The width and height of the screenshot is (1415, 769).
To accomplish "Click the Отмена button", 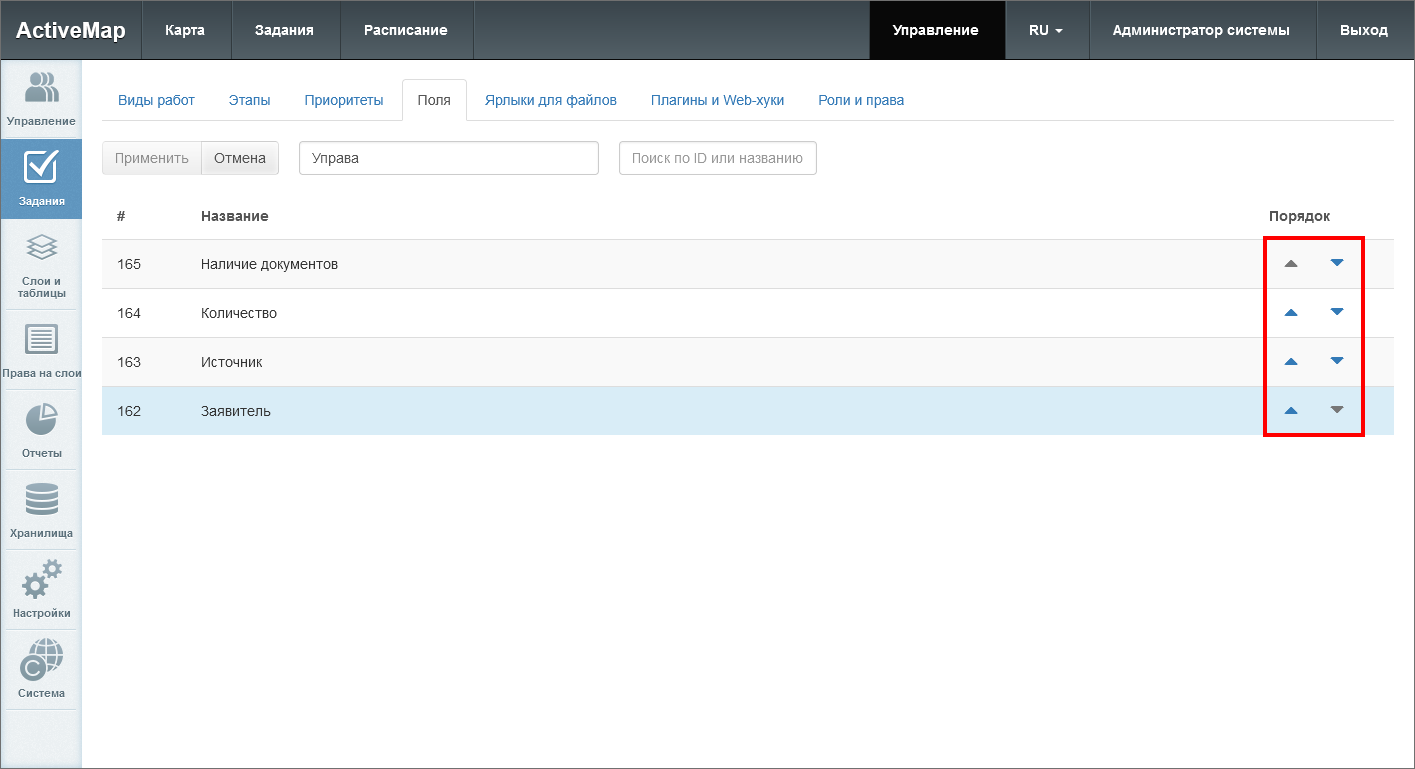I will click(240, 158).
